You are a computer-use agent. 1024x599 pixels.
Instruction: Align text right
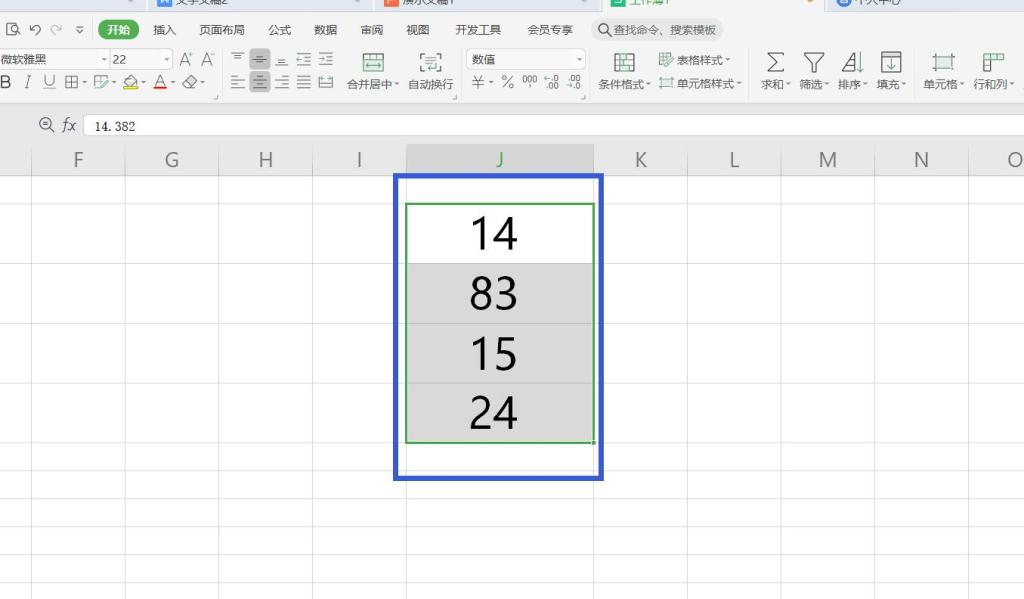[x=281, y=82]
